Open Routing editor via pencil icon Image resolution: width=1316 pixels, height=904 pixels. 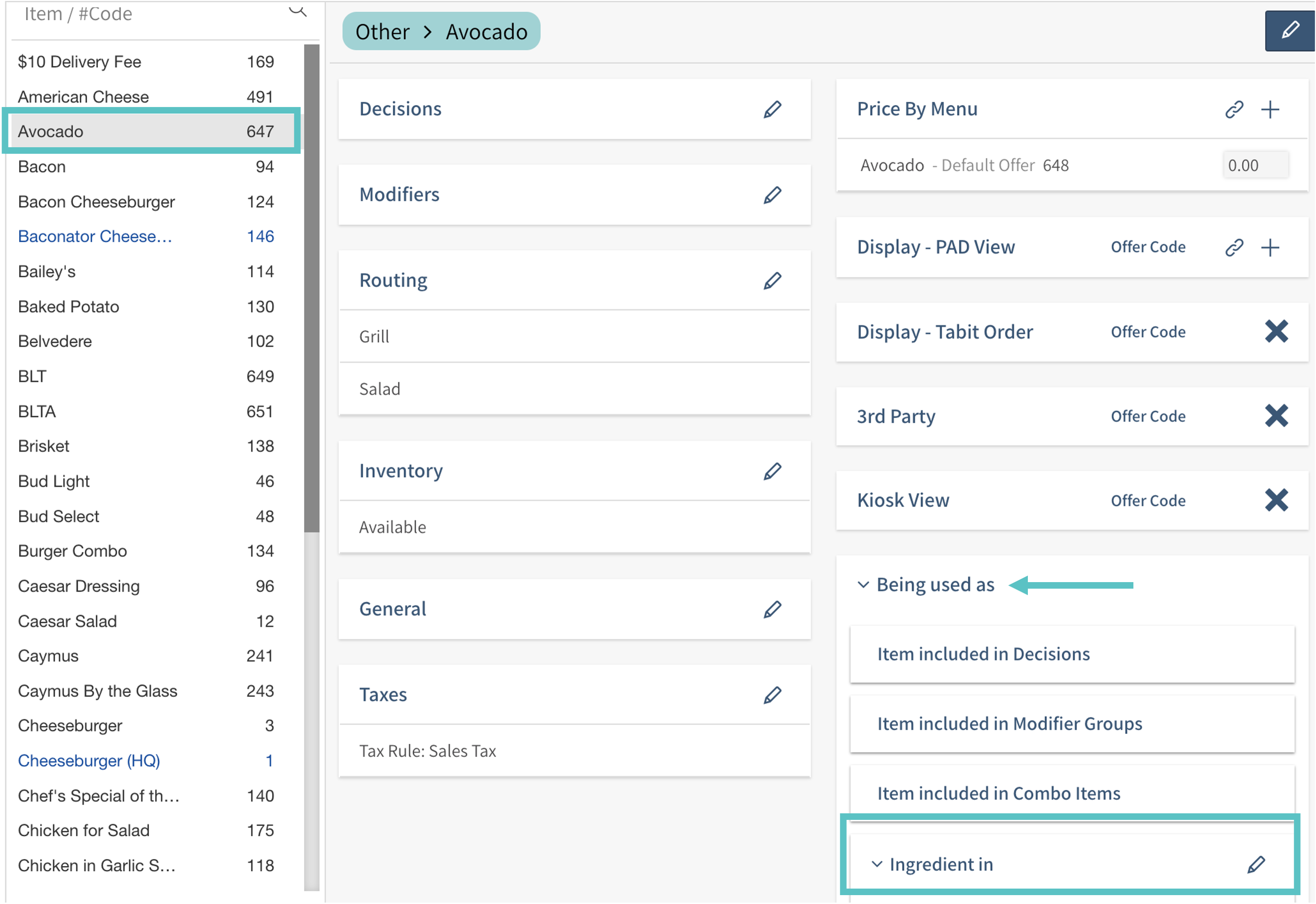pyautogui.click(x=772, y=280)
